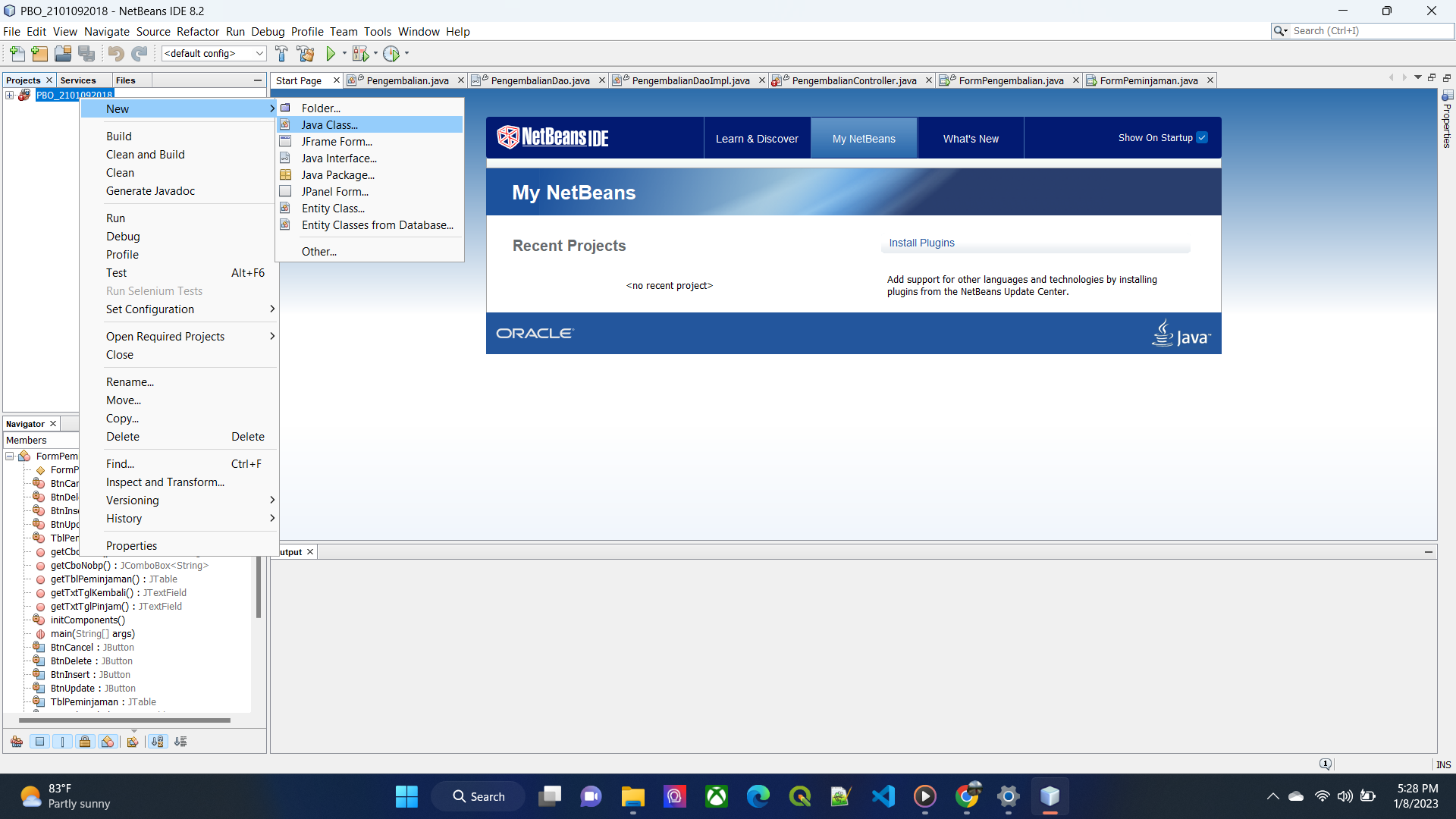Image resolution: width=1456 pixels, height=819 pixels.
Task: Toggle sort by name in Navigator
Action: 157,742
